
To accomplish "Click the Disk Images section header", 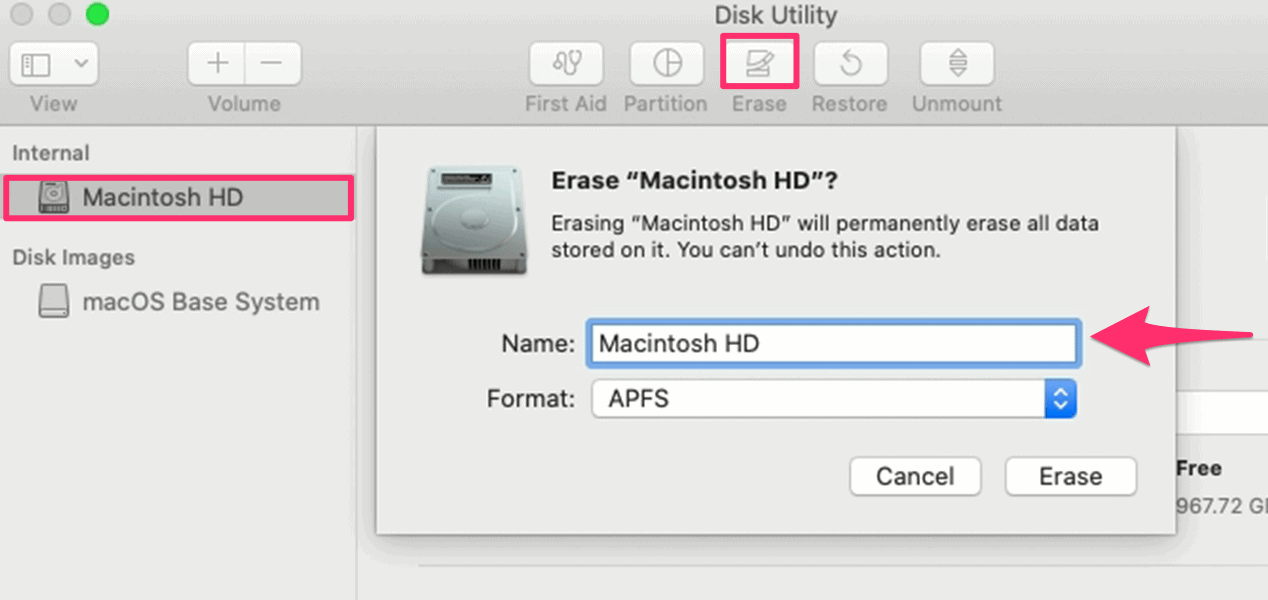I will point(73,257).
